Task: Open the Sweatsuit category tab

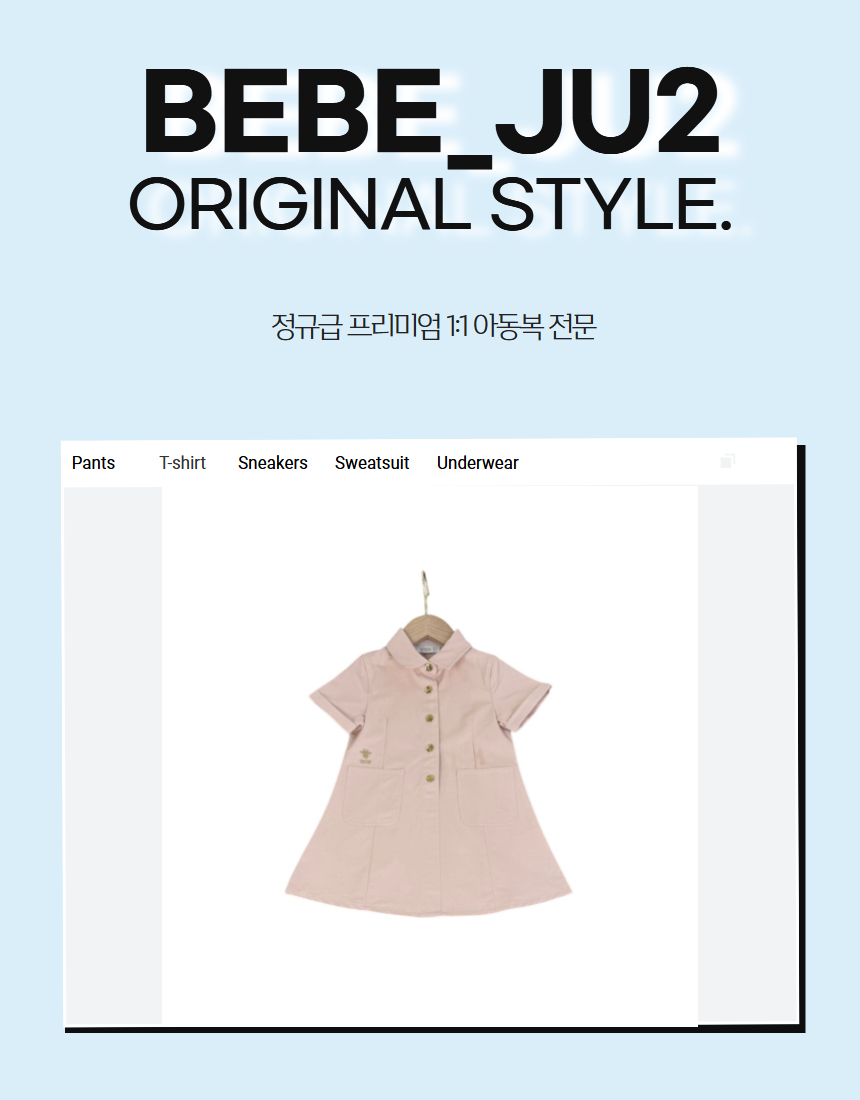Action: pyautogui.click(x=372, y=463)
